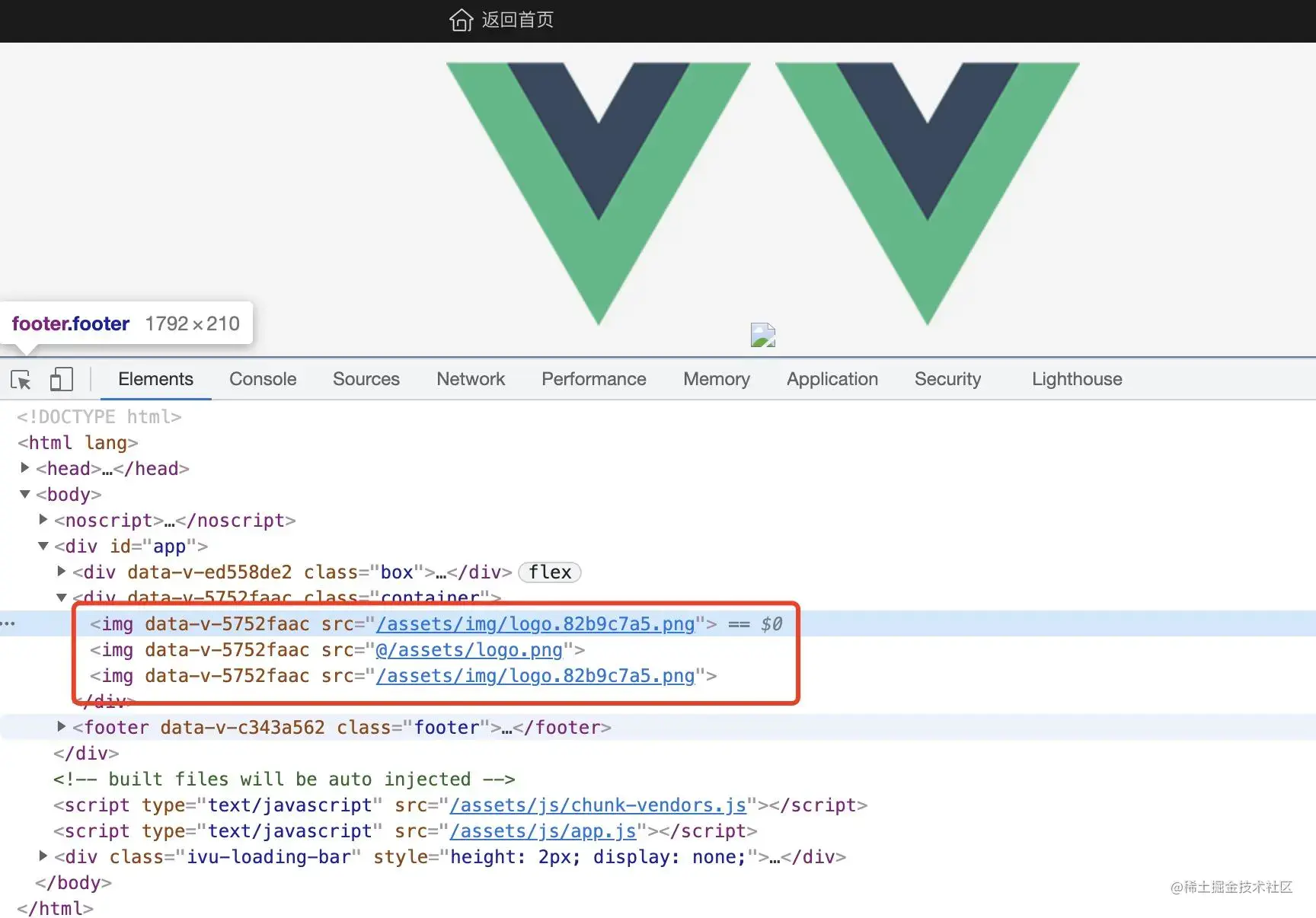Switch to the Elements tab
The height and width of the screenshot is (918, 1316).
155,379
